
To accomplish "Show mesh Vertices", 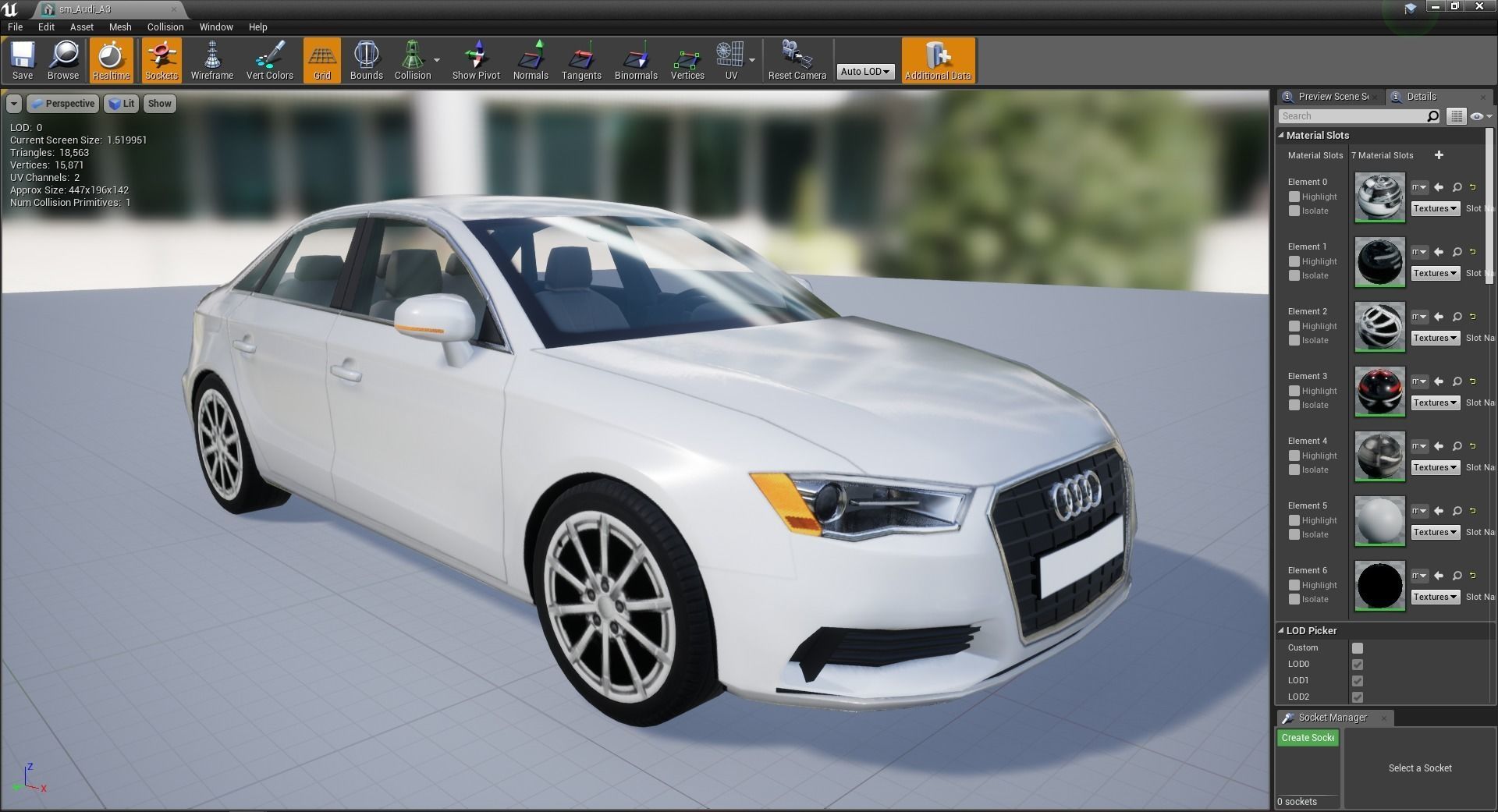I will pos(687,61).
